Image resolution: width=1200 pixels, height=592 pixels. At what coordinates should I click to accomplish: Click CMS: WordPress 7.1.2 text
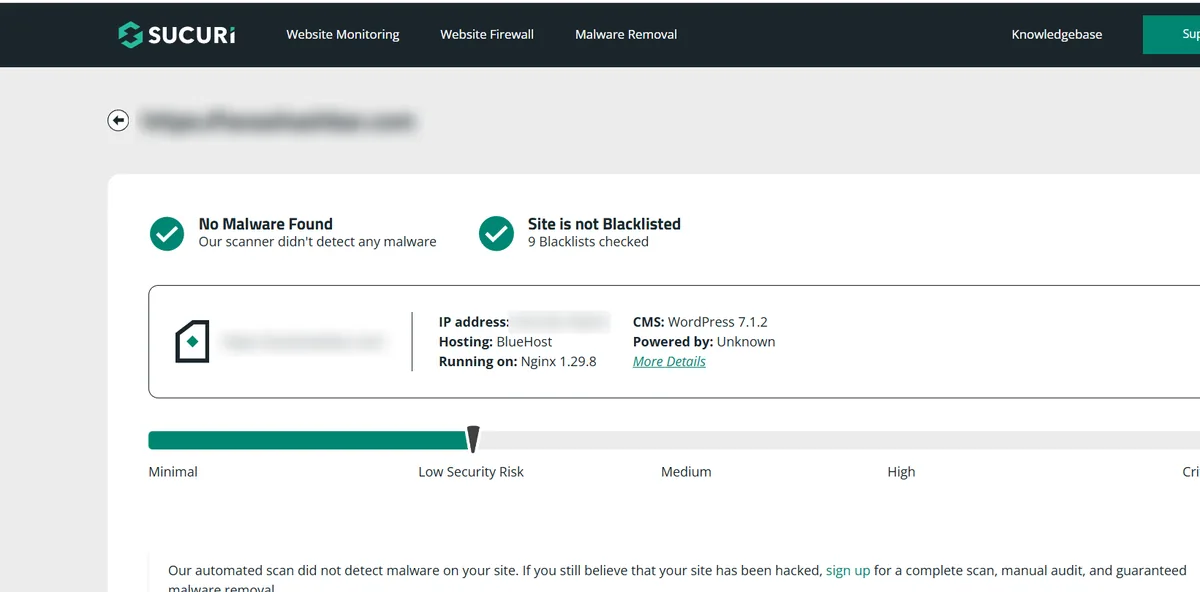coord(700,322)
